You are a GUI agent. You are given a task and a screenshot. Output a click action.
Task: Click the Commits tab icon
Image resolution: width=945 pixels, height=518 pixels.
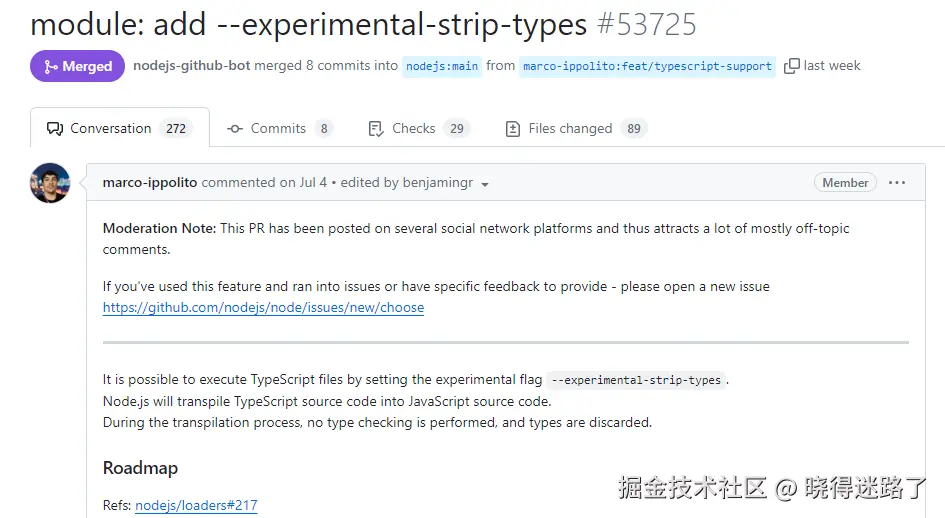coord(235,129)
